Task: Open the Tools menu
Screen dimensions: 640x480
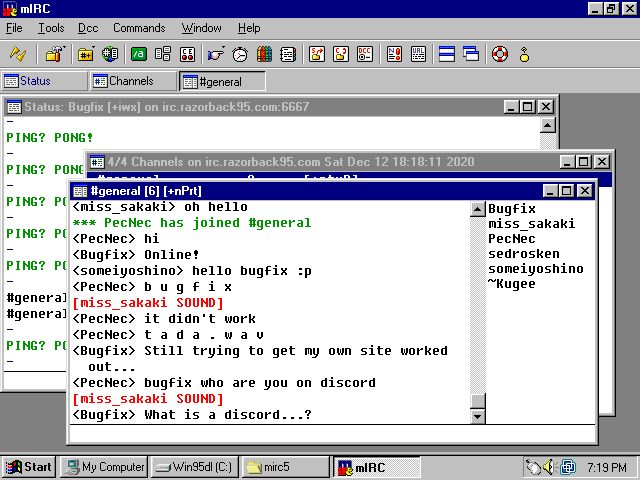Action: pos(50,28)
